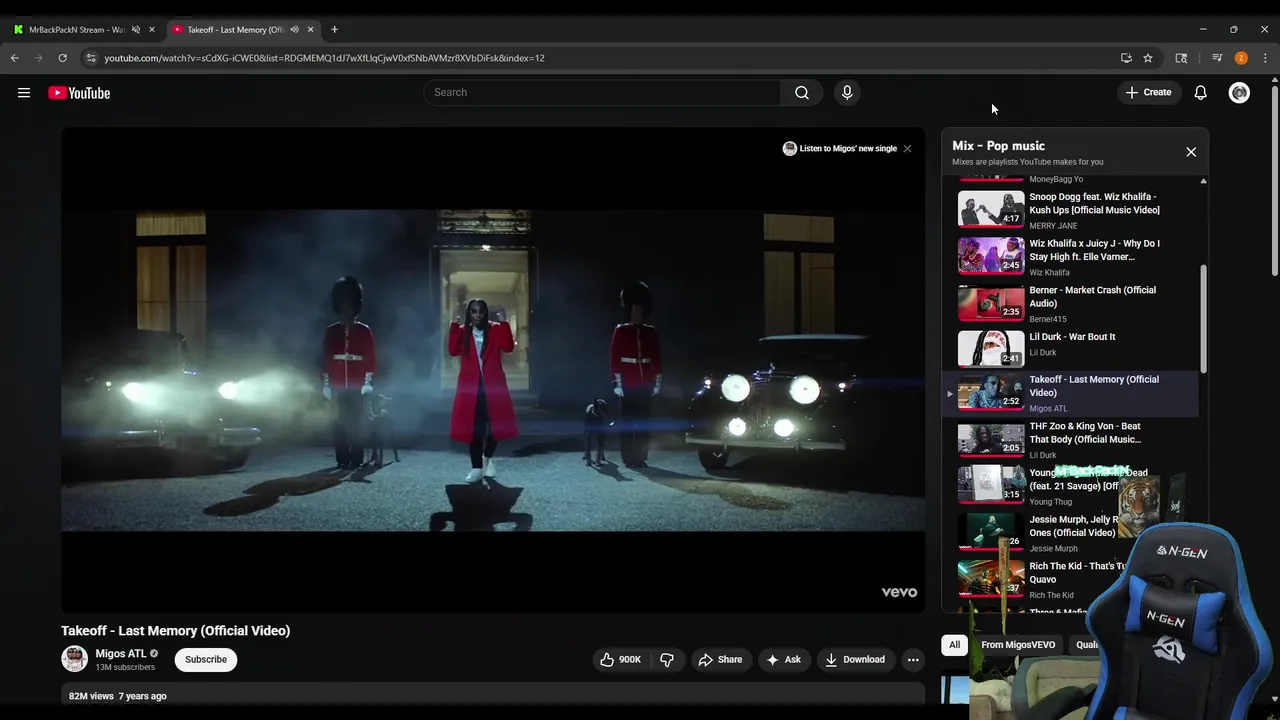The image size is (1280, 720).
Task: Reload the page
Action: (x=62, y=58)
